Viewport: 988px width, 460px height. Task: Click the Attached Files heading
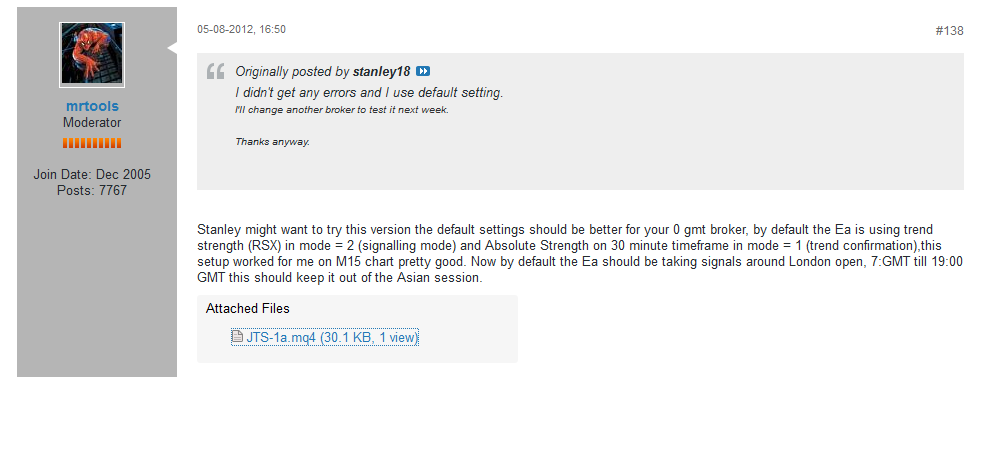248,309
